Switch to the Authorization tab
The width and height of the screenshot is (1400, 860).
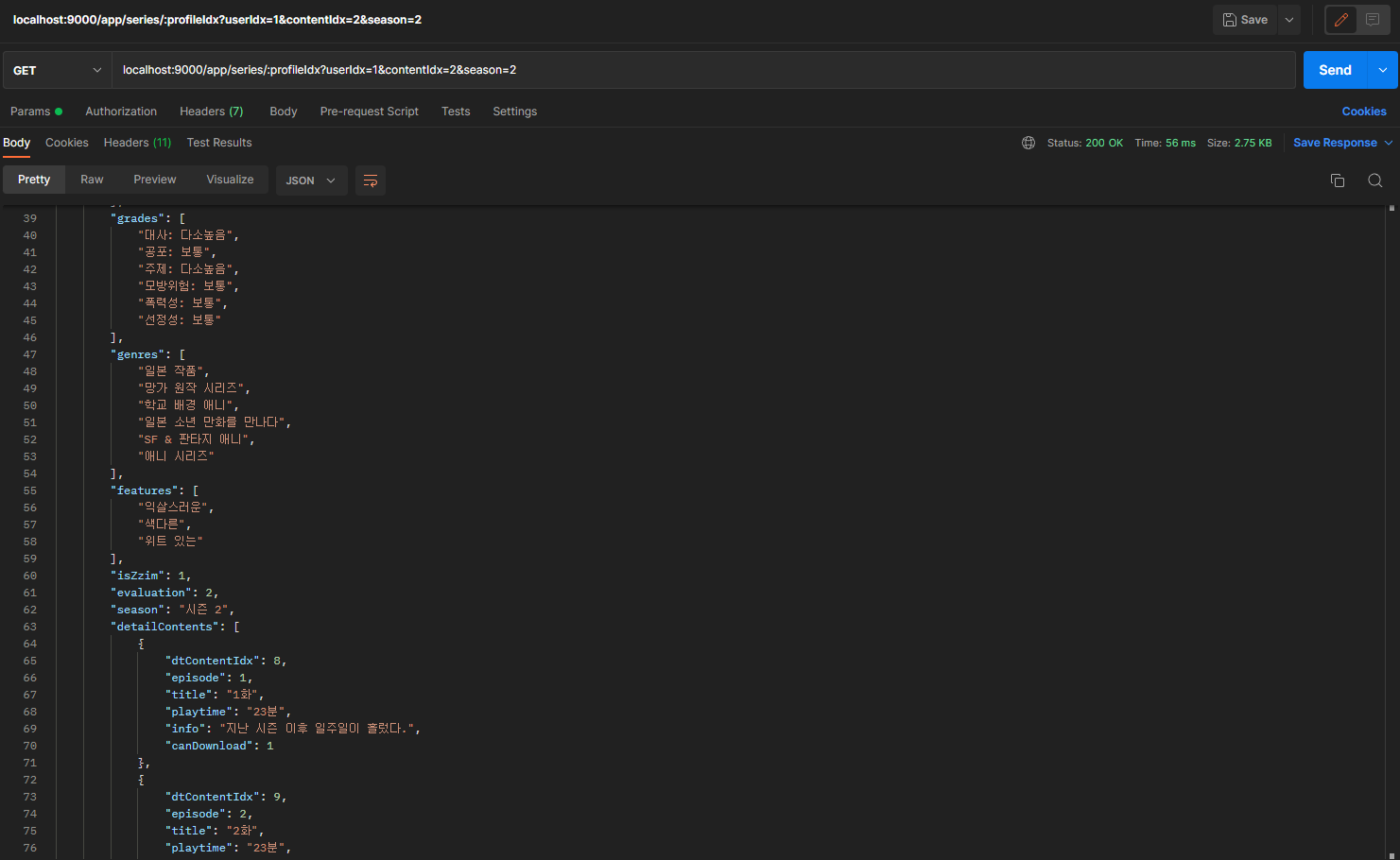click(121, 112)
